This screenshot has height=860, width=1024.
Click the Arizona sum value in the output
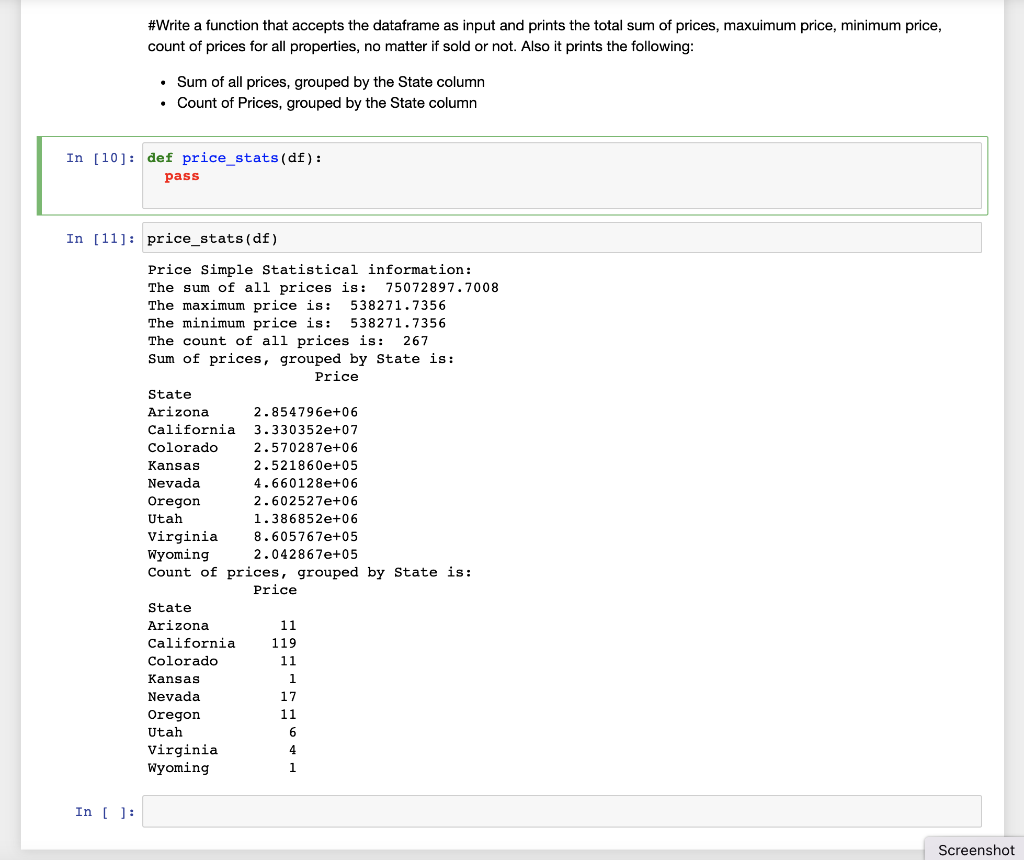[305, 411]
